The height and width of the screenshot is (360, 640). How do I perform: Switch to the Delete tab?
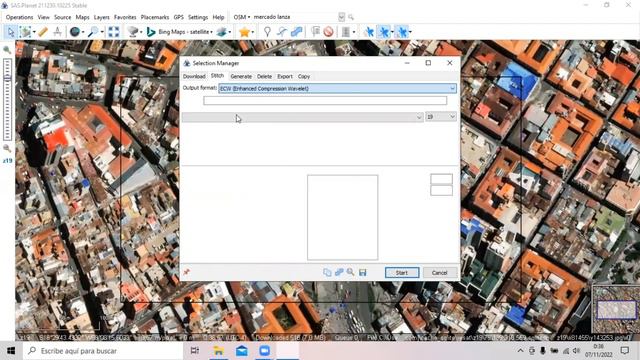[264, 76]
